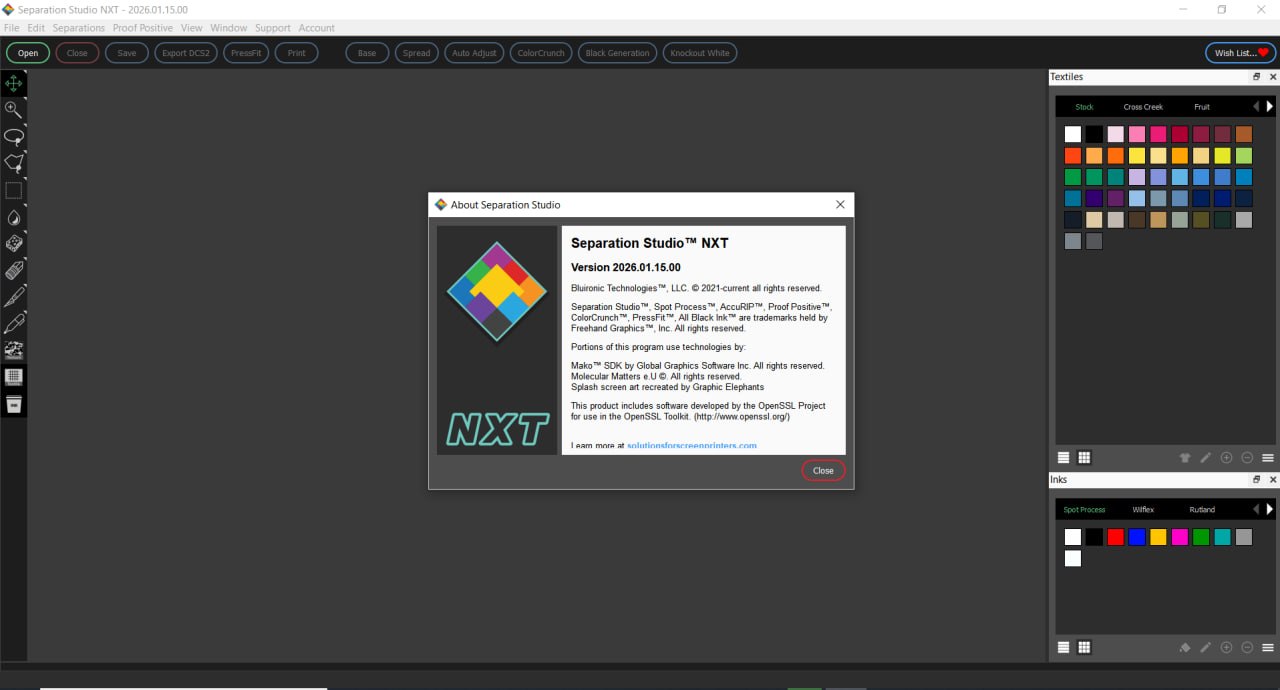
Task: Switch Inks panel to list view
Action: (1064, 648)
